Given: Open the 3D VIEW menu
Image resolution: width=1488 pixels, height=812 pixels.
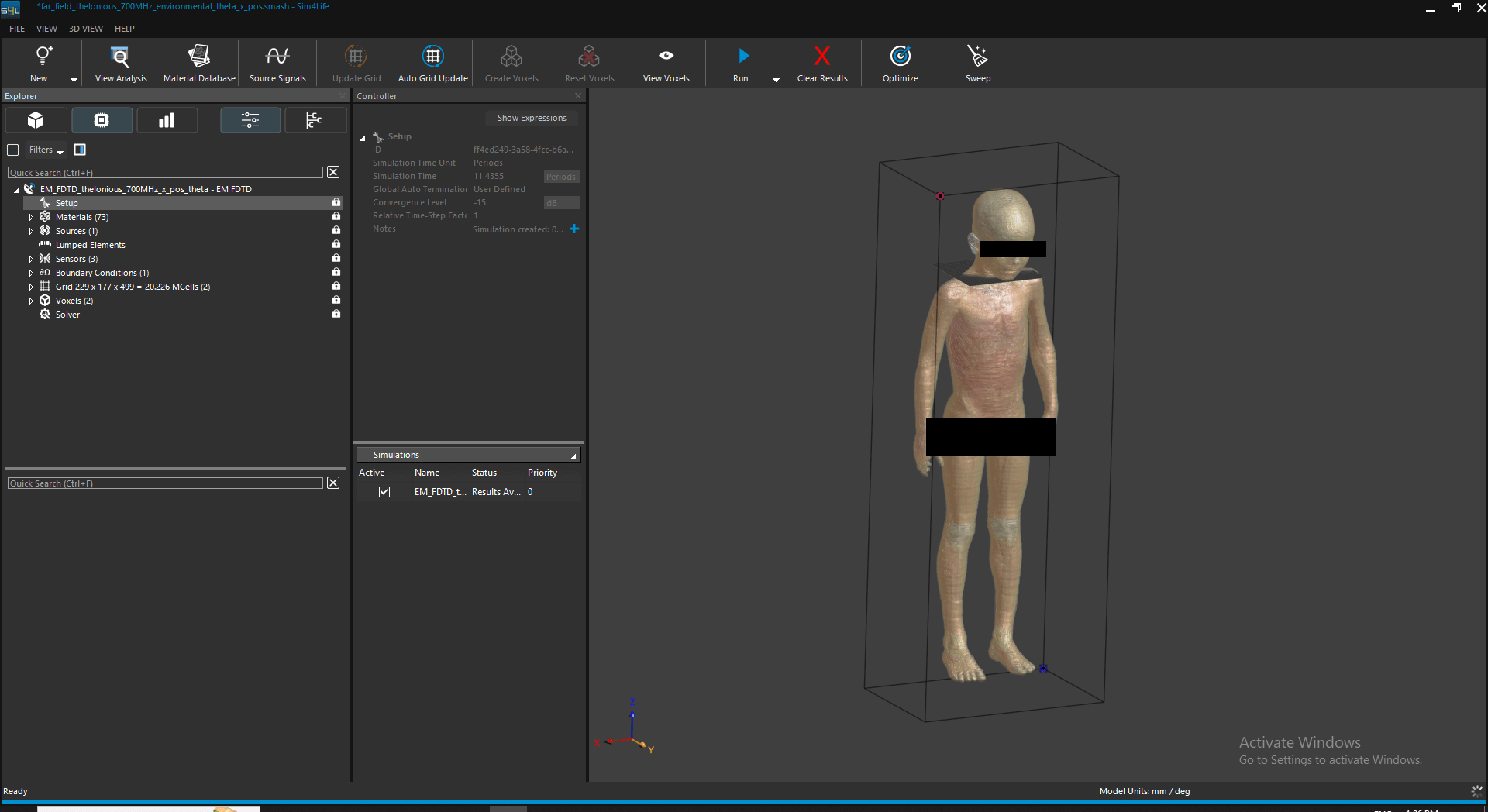Looking at the screenshot, I should (85, 29).
